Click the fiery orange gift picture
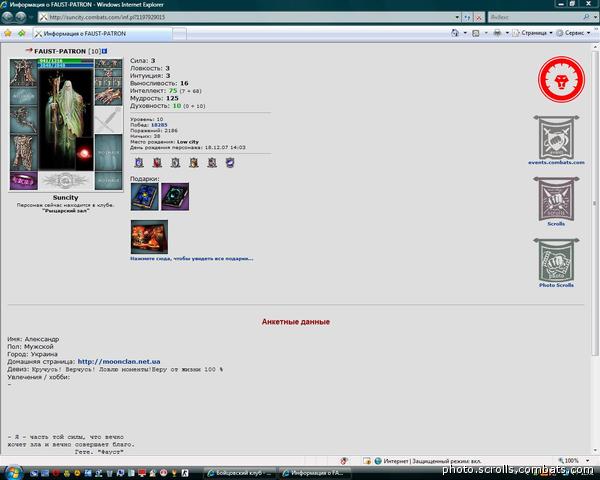 149,237
